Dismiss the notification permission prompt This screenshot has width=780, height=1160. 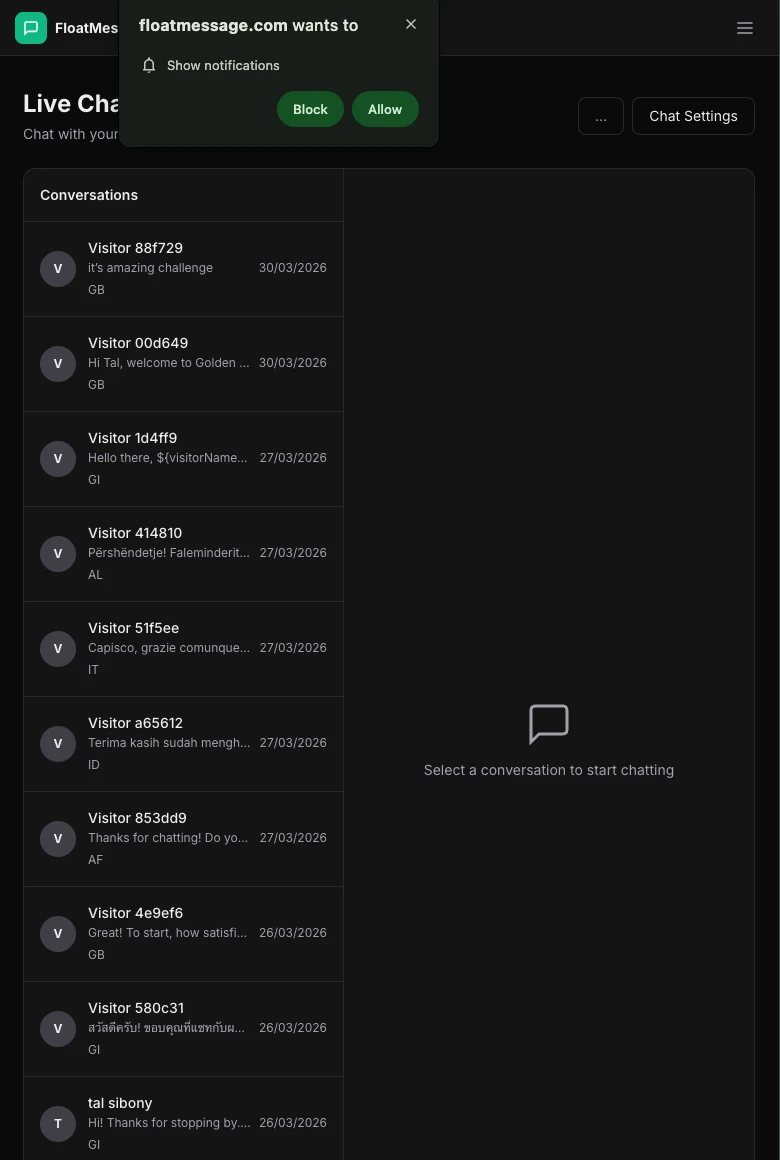click(411, 24)
